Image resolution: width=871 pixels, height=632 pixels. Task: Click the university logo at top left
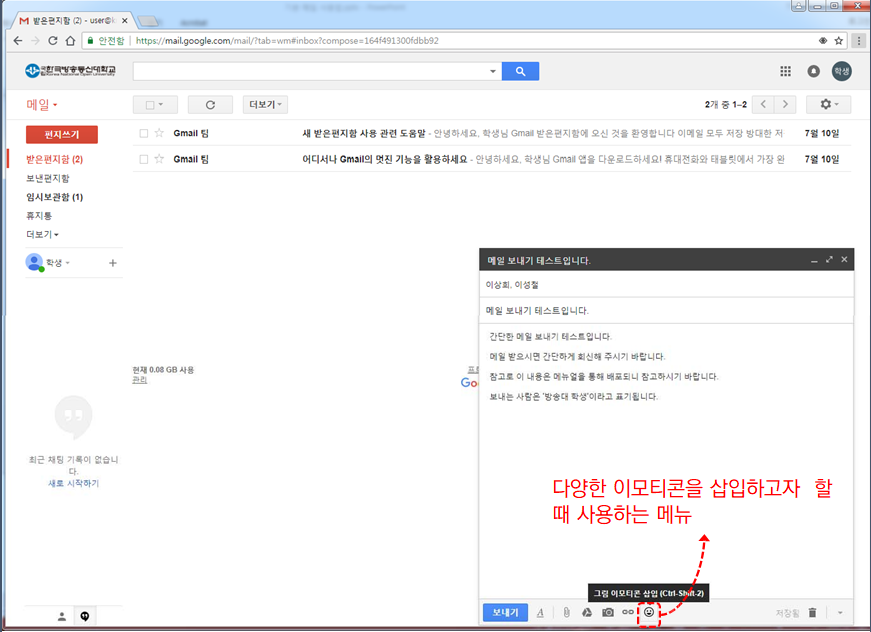click(x=70, y=71)
